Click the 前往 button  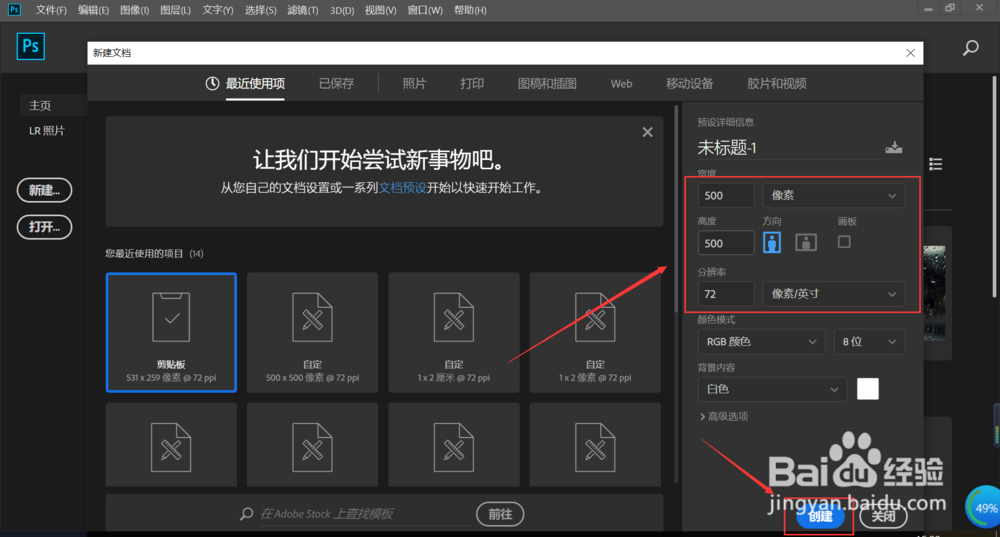[x=500, y=514]
